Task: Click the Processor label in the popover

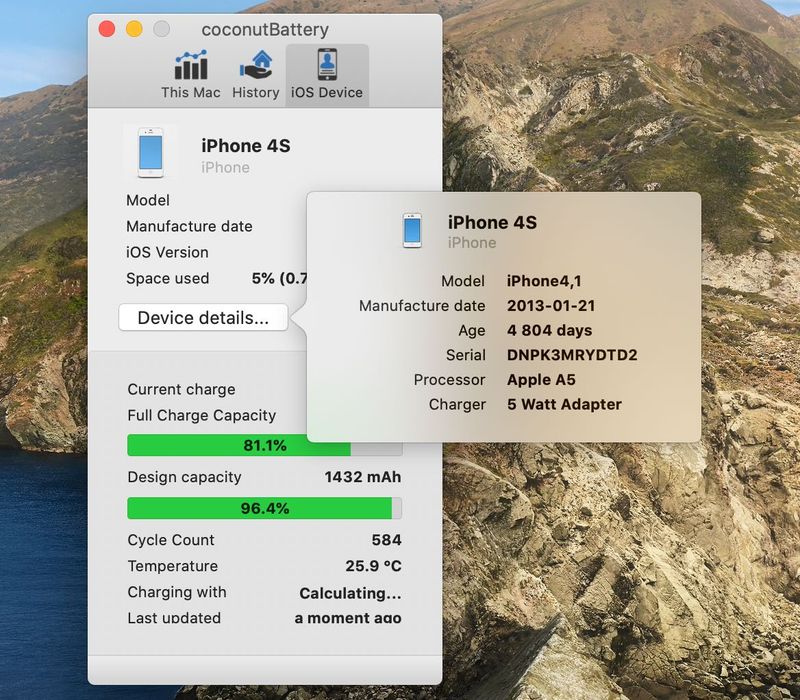Action: click(449, 380)
